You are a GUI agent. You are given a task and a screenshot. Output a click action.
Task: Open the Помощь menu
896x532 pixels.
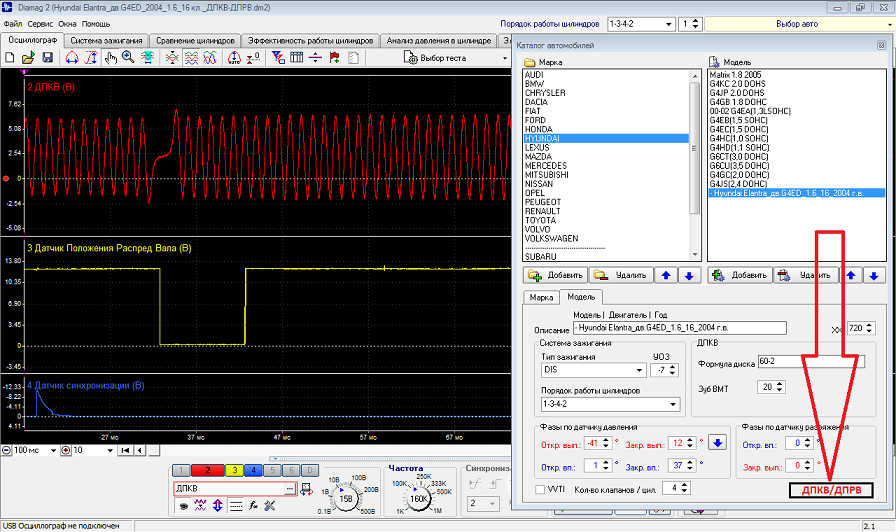(95, 24)
